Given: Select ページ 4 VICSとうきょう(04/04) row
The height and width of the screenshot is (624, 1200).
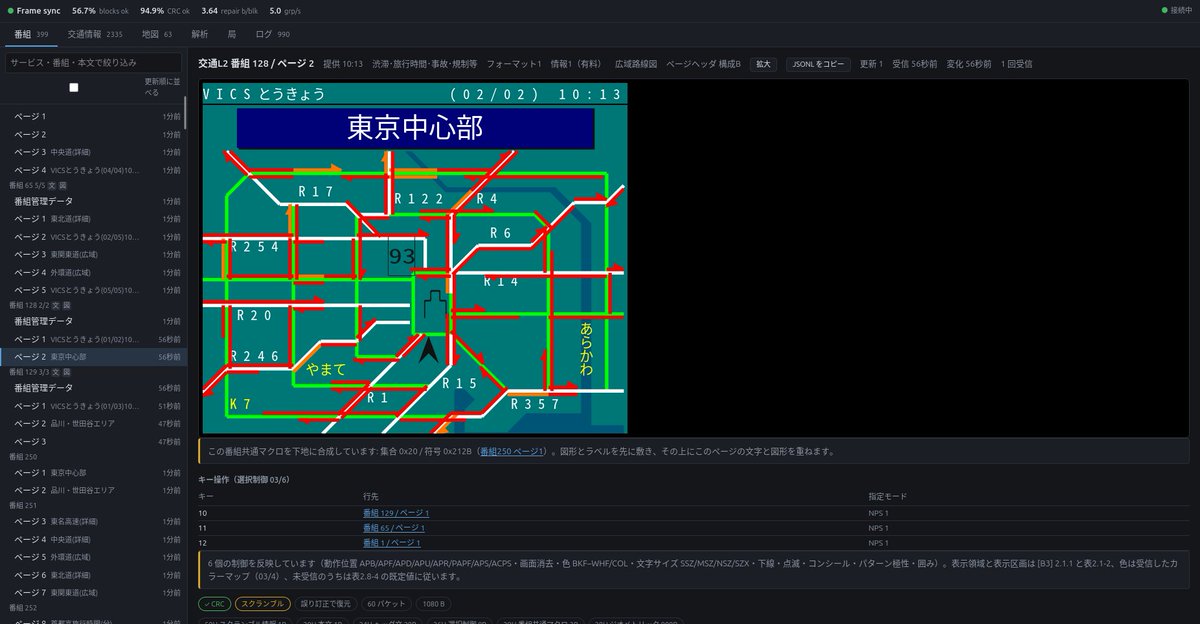Looking at the screenshot, I should [92, 170].
